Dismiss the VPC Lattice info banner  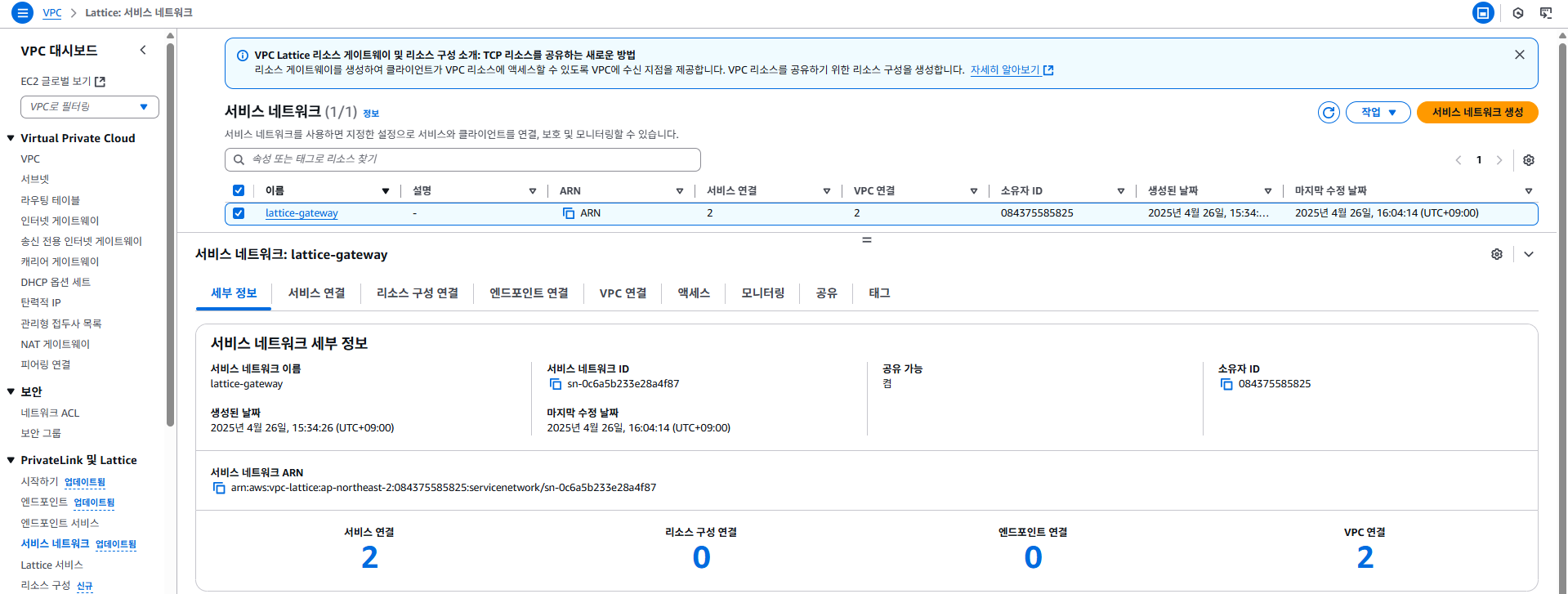pos(1520,55)
